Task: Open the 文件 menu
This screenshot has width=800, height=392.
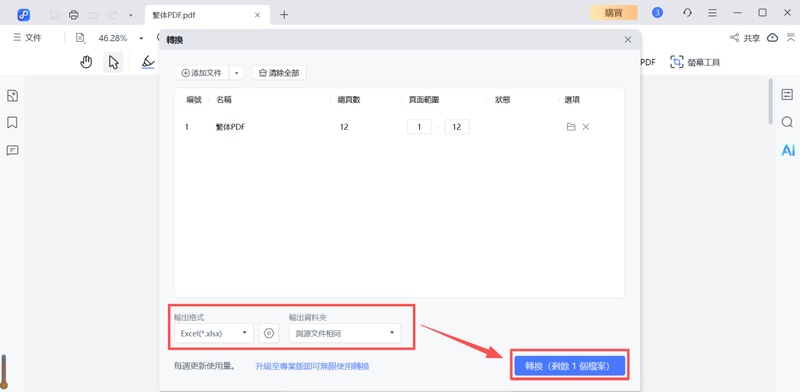Action: (x=28, y=38)
